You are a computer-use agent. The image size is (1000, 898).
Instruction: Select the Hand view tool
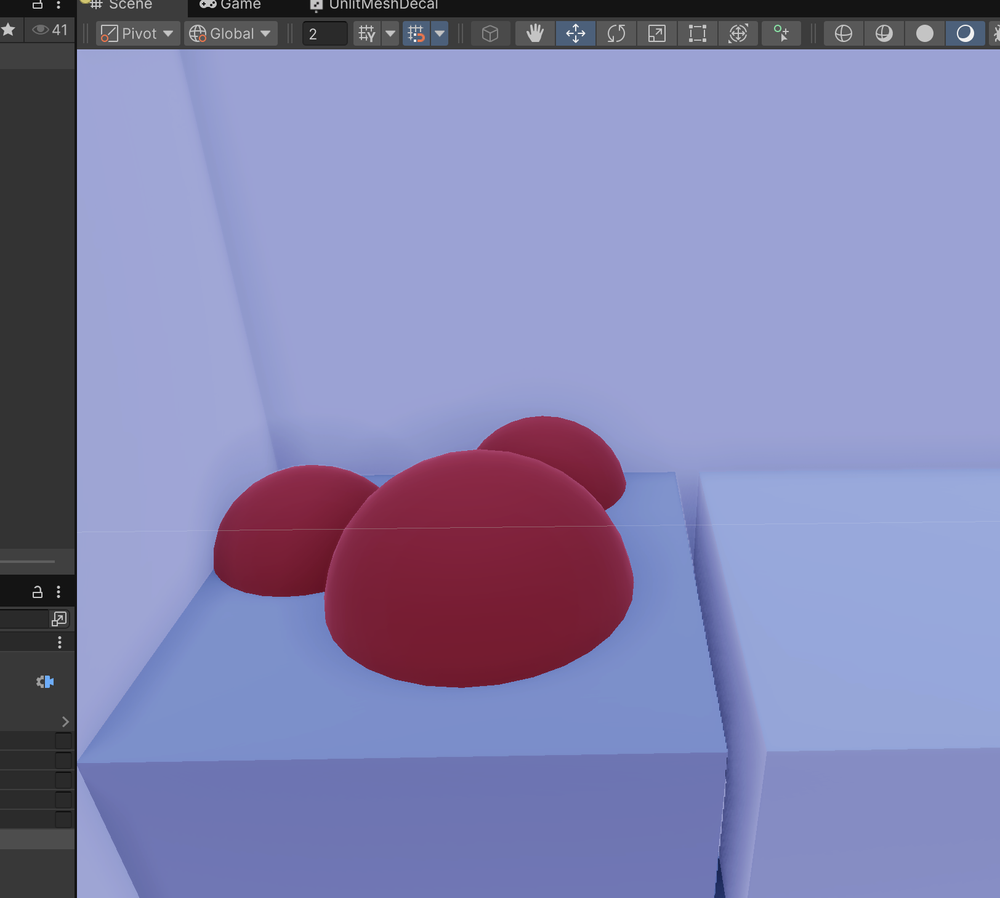click(534, 34)
